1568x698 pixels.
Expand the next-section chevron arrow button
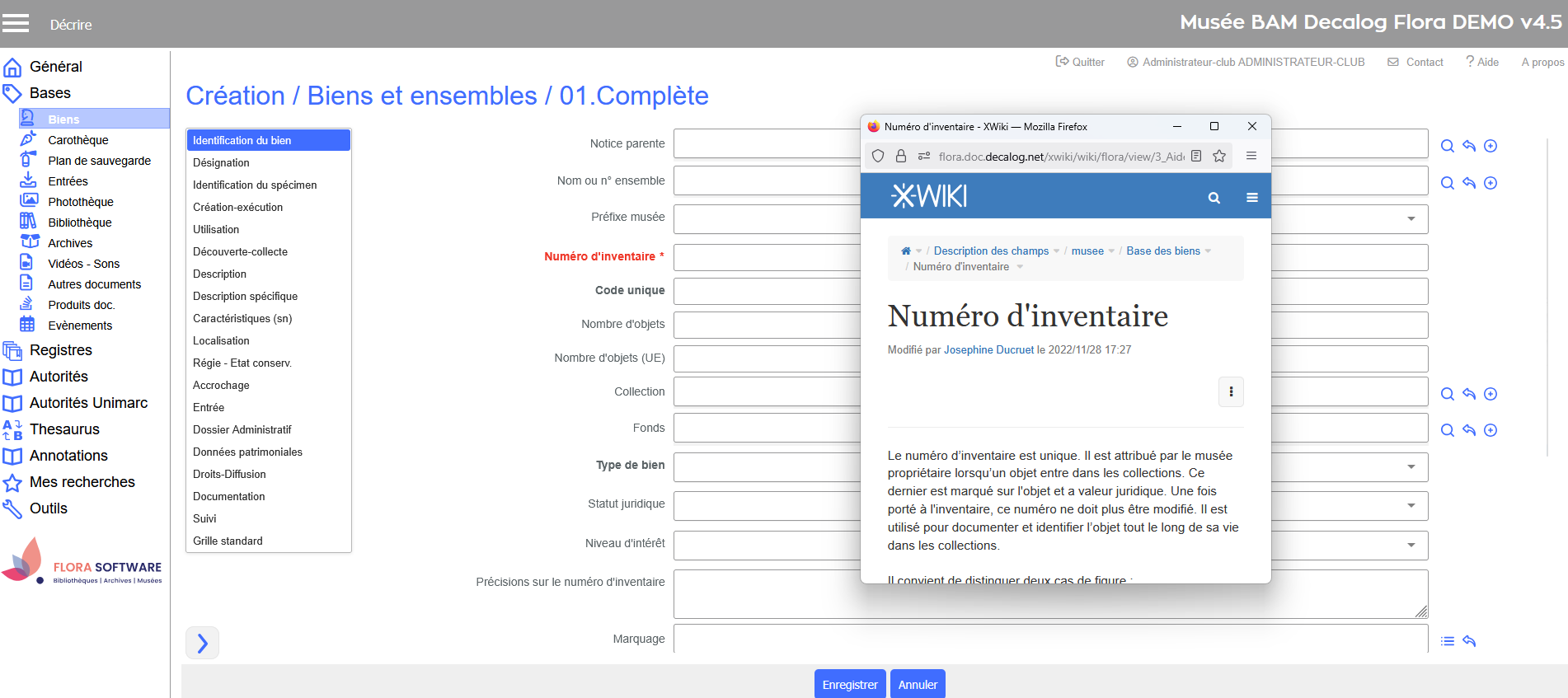[x=202, y=643]
